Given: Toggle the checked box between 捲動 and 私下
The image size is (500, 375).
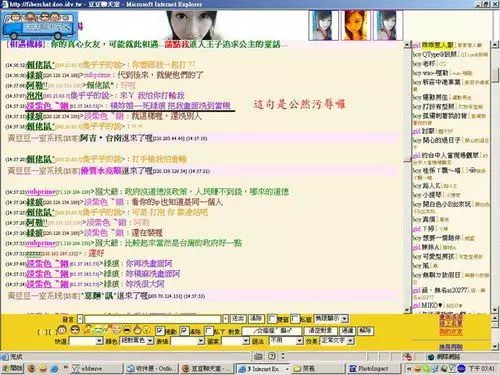Looking at the screenshot, I should pos(184,331).
